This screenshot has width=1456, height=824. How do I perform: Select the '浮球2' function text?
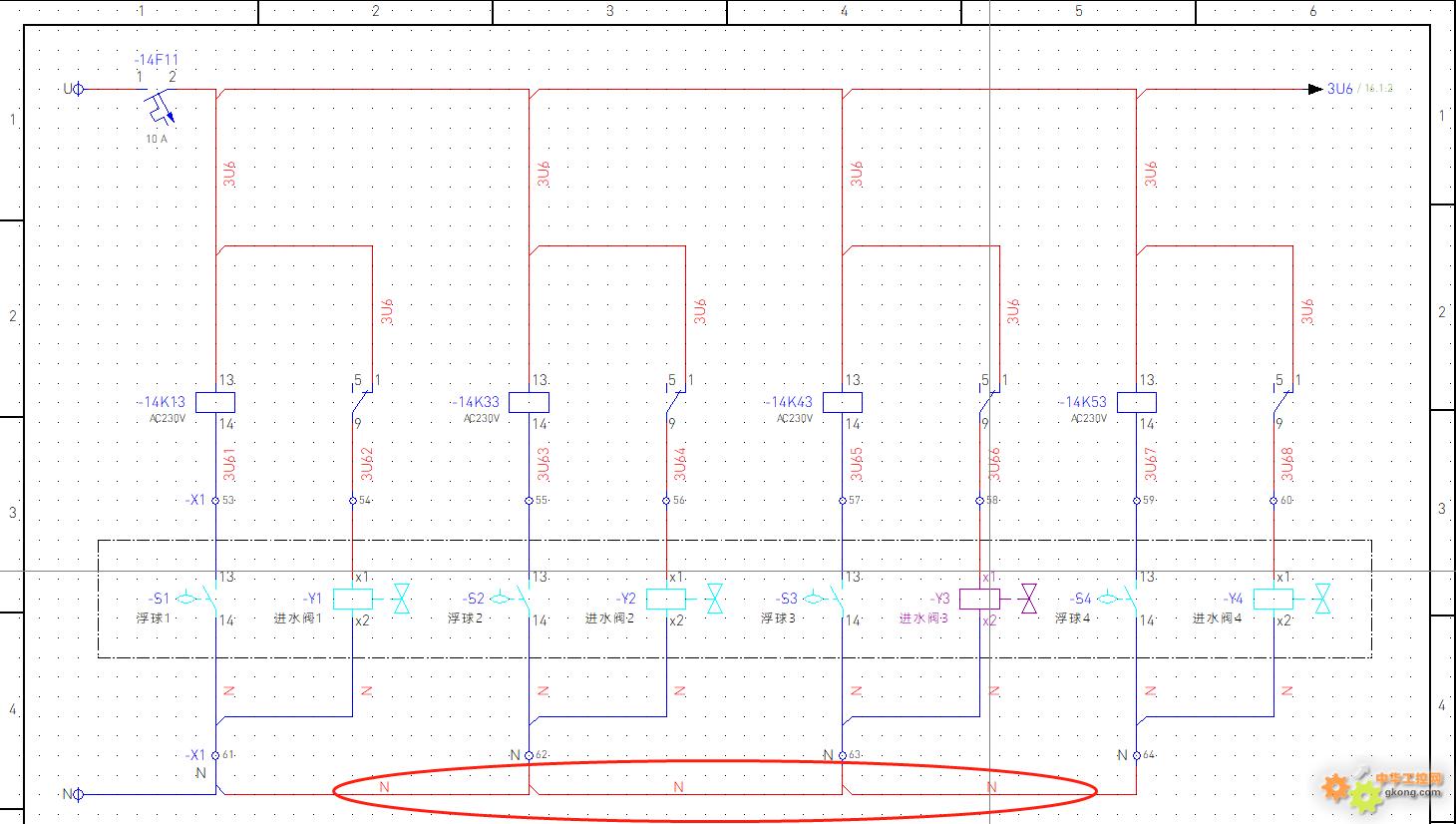pyautogui.click(x=466, y=618)
